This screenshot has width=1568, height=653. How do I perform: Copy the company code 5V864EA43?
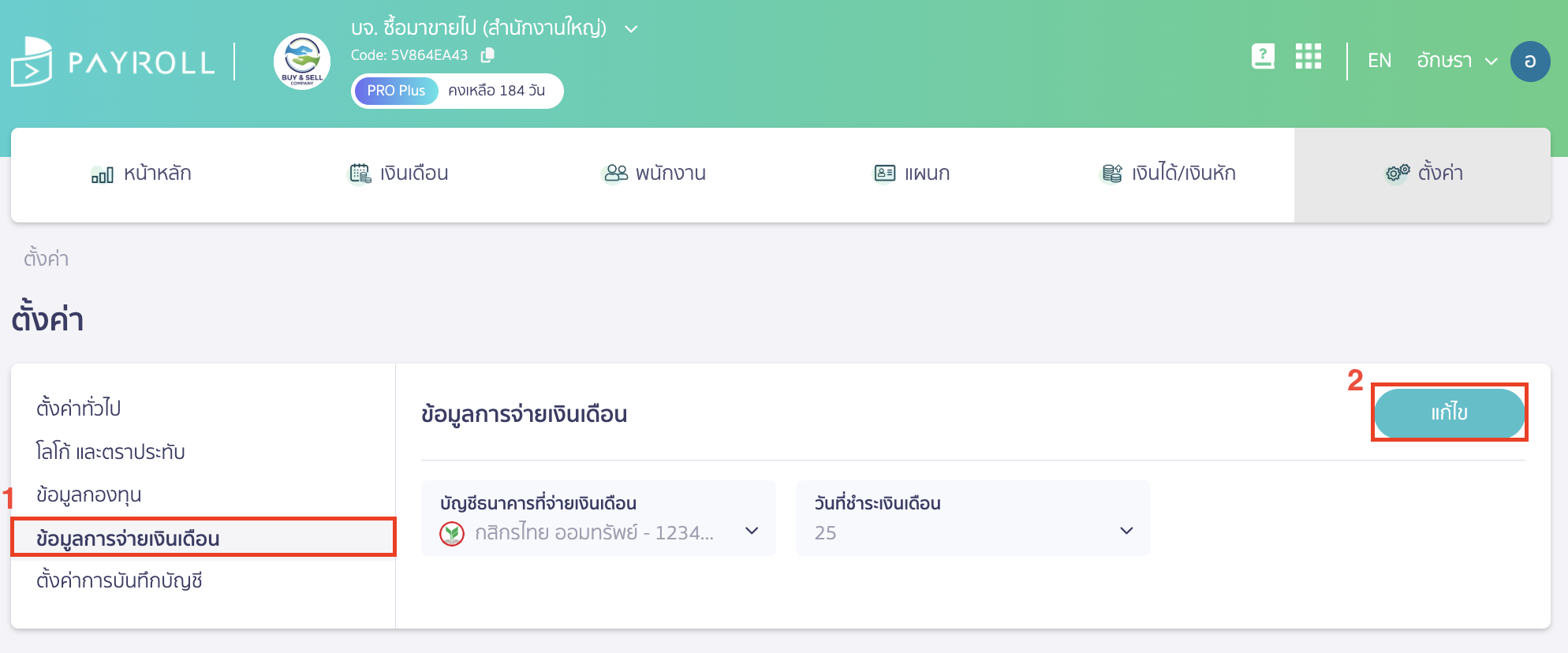487,55
